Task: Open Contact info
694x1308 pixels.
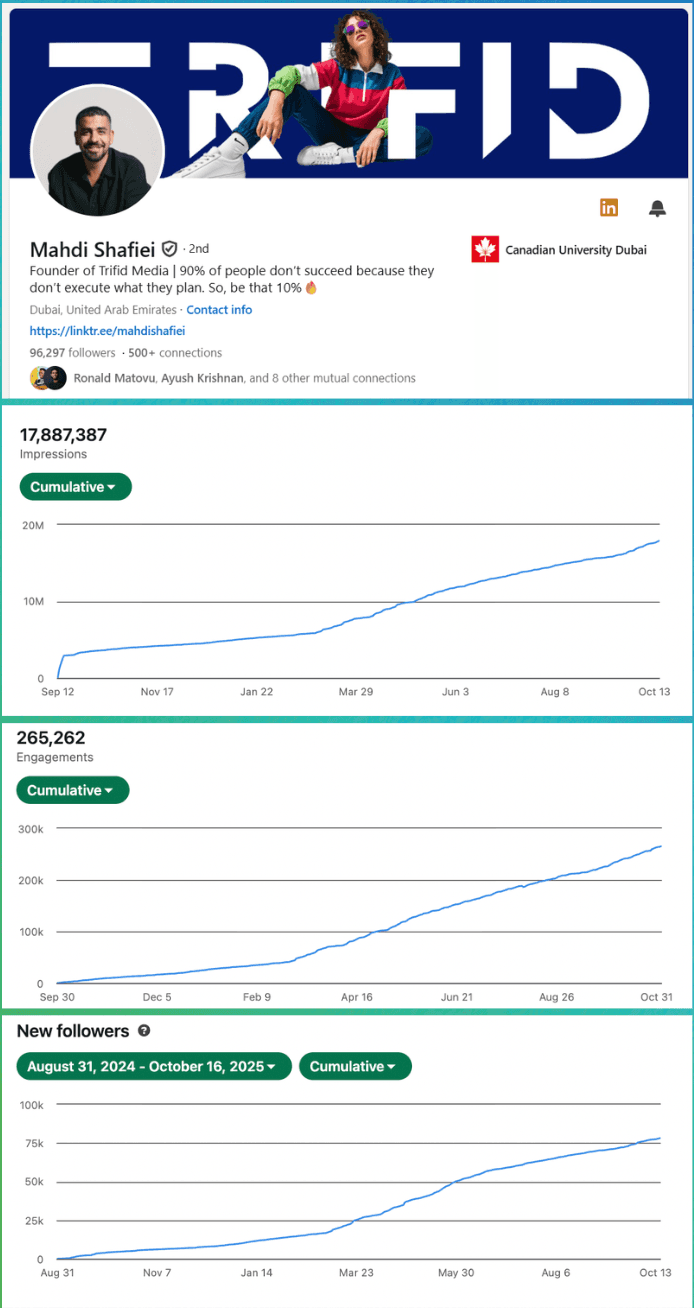Action: [x=219, y=309]
